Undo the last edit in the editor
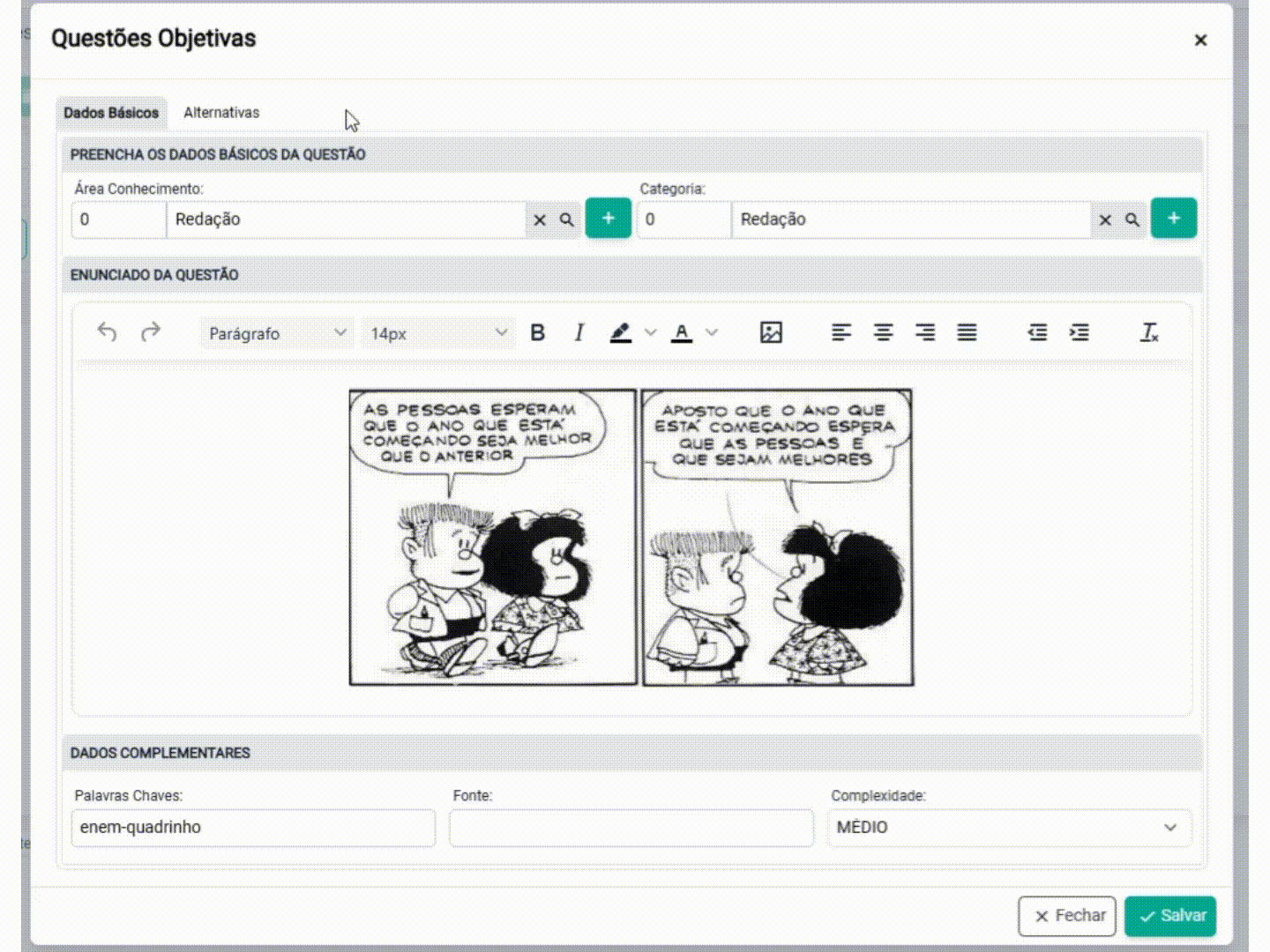The image size is (1270, 952). (107, 332)
